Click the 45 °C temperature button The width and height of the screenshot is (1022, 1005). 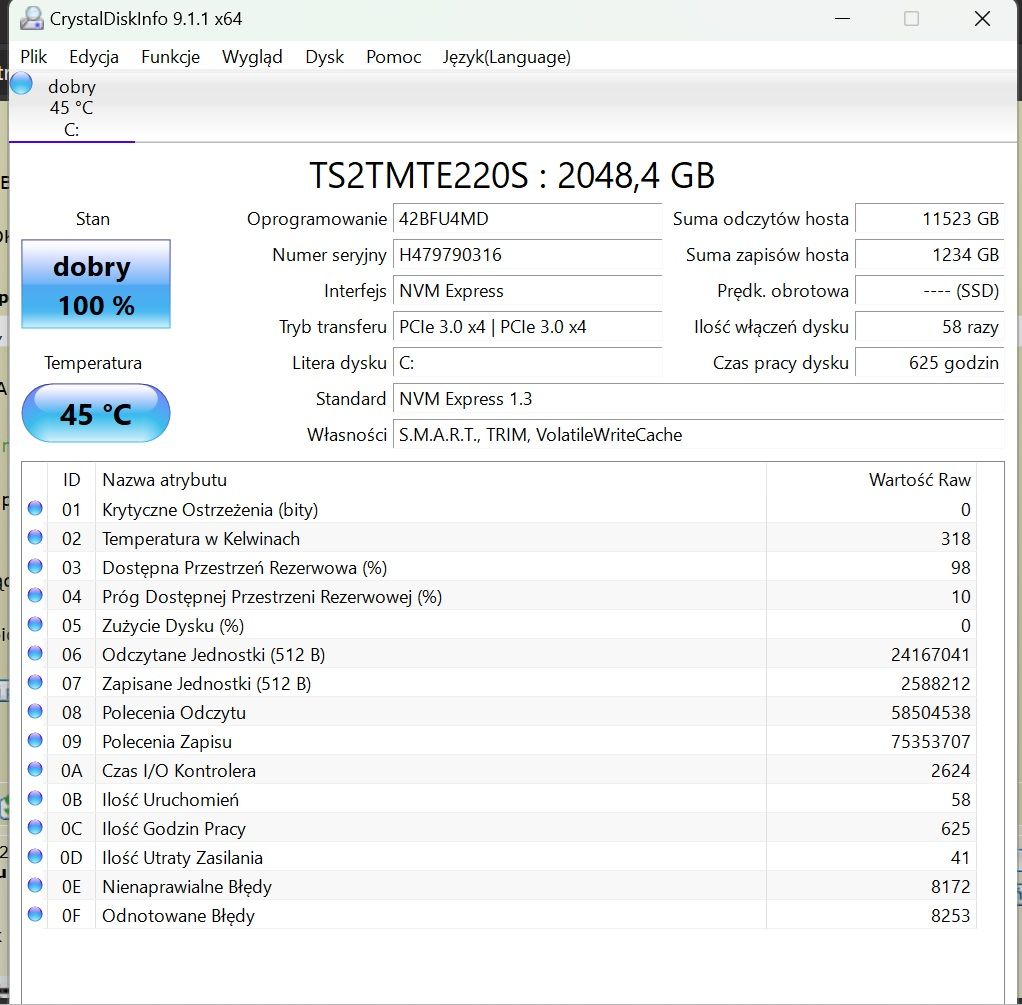[96, 413]
